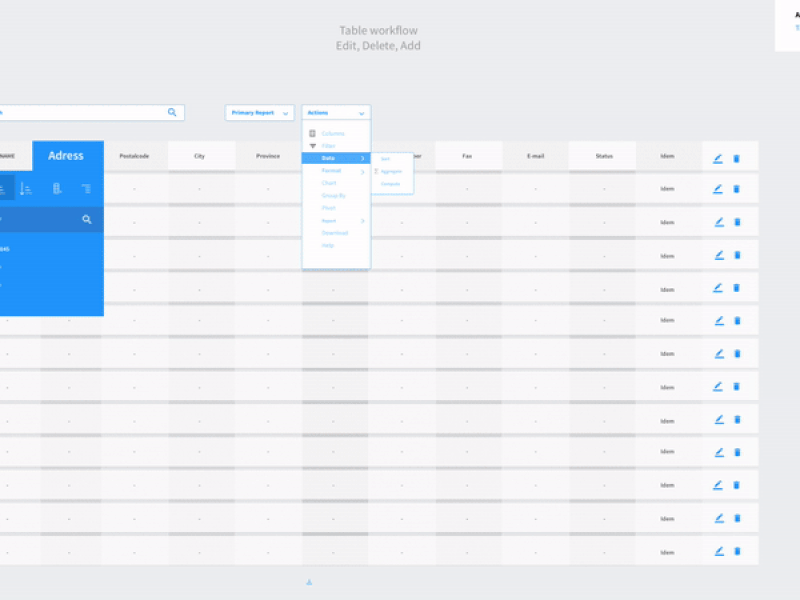The width and height of the screenshot is (800, 600).
Task: Click the magnifier in the Adress panel search field
Action: coord(86,219)
